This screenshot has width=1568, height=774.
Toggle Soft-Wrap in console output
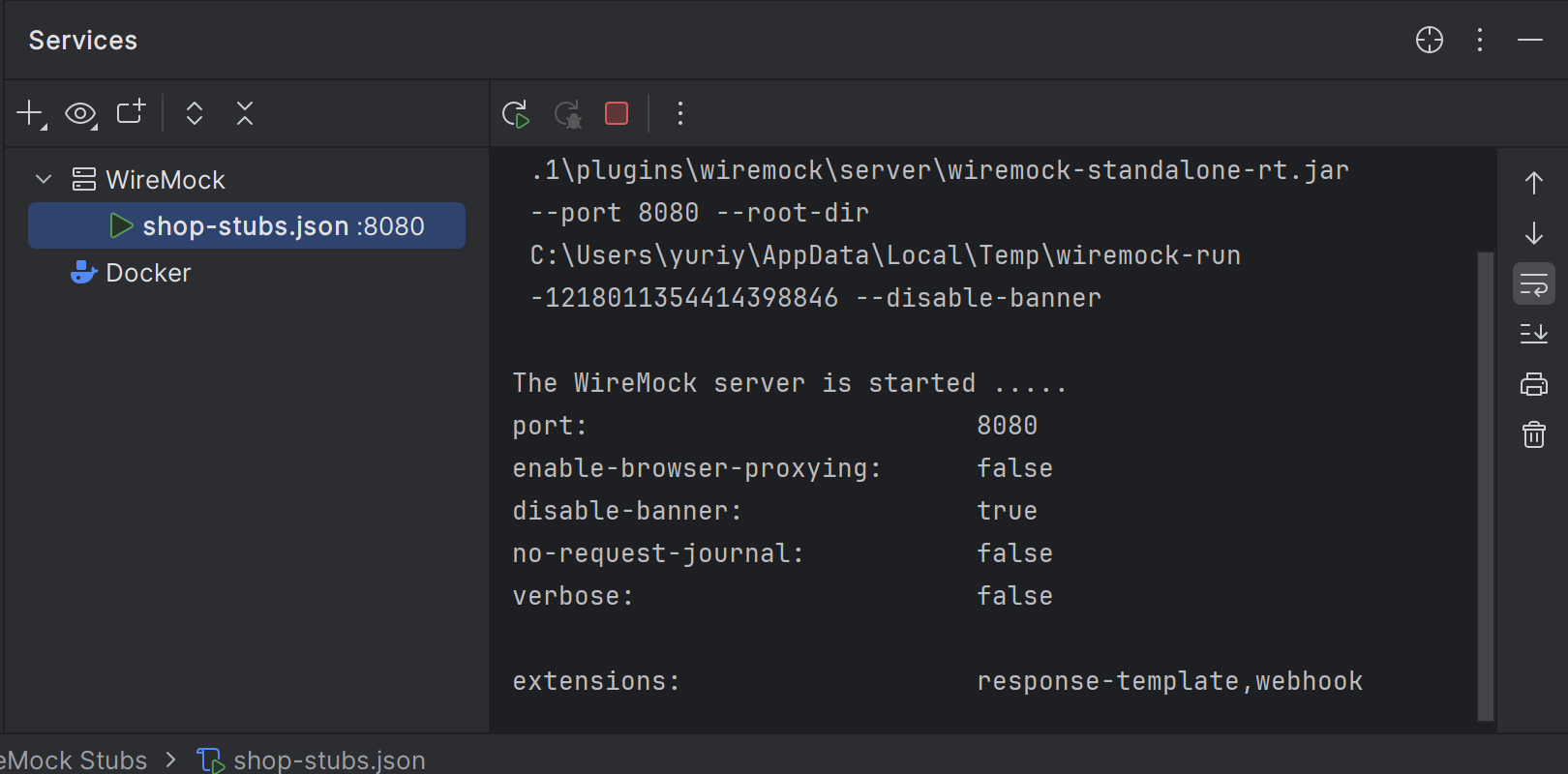(x=1534, y=283)
